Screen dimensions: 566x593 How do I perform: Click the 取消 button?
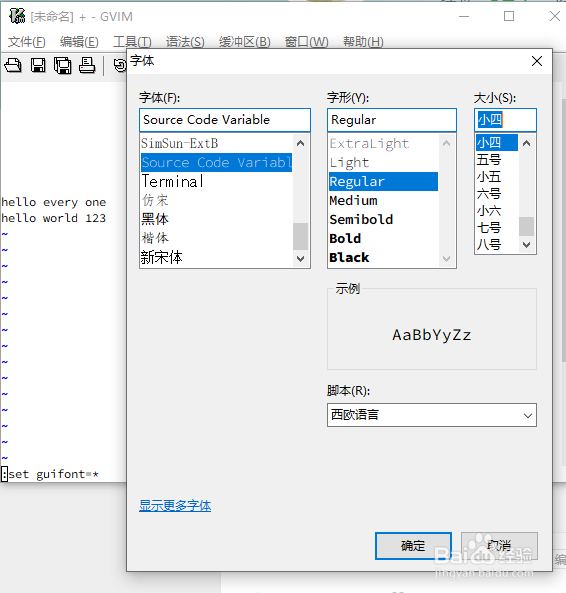499,546
